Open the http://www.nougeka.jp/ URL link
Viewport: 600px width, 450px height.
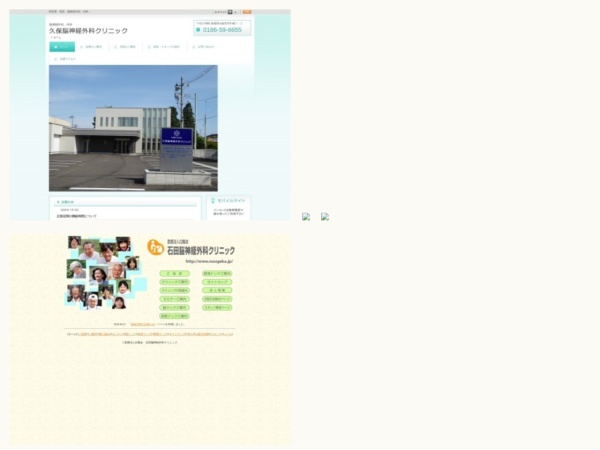(209, 261)
